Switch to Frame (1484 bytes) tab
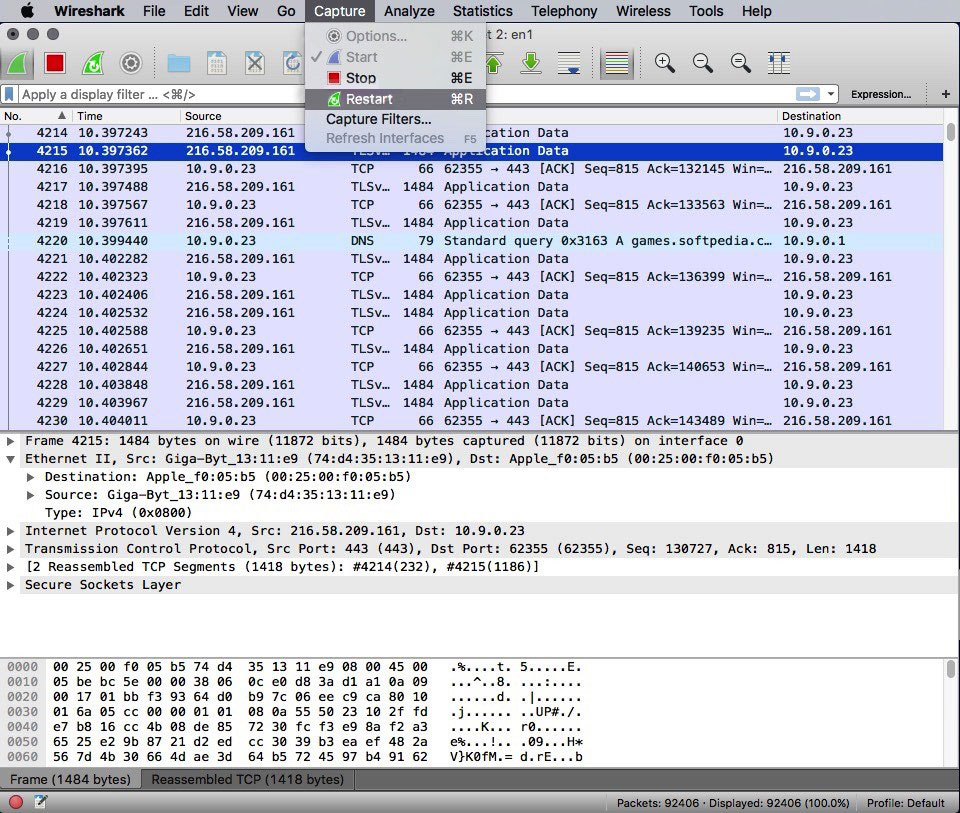The width and height of the screenshot is (960, 813). click(x=70, y=779)
